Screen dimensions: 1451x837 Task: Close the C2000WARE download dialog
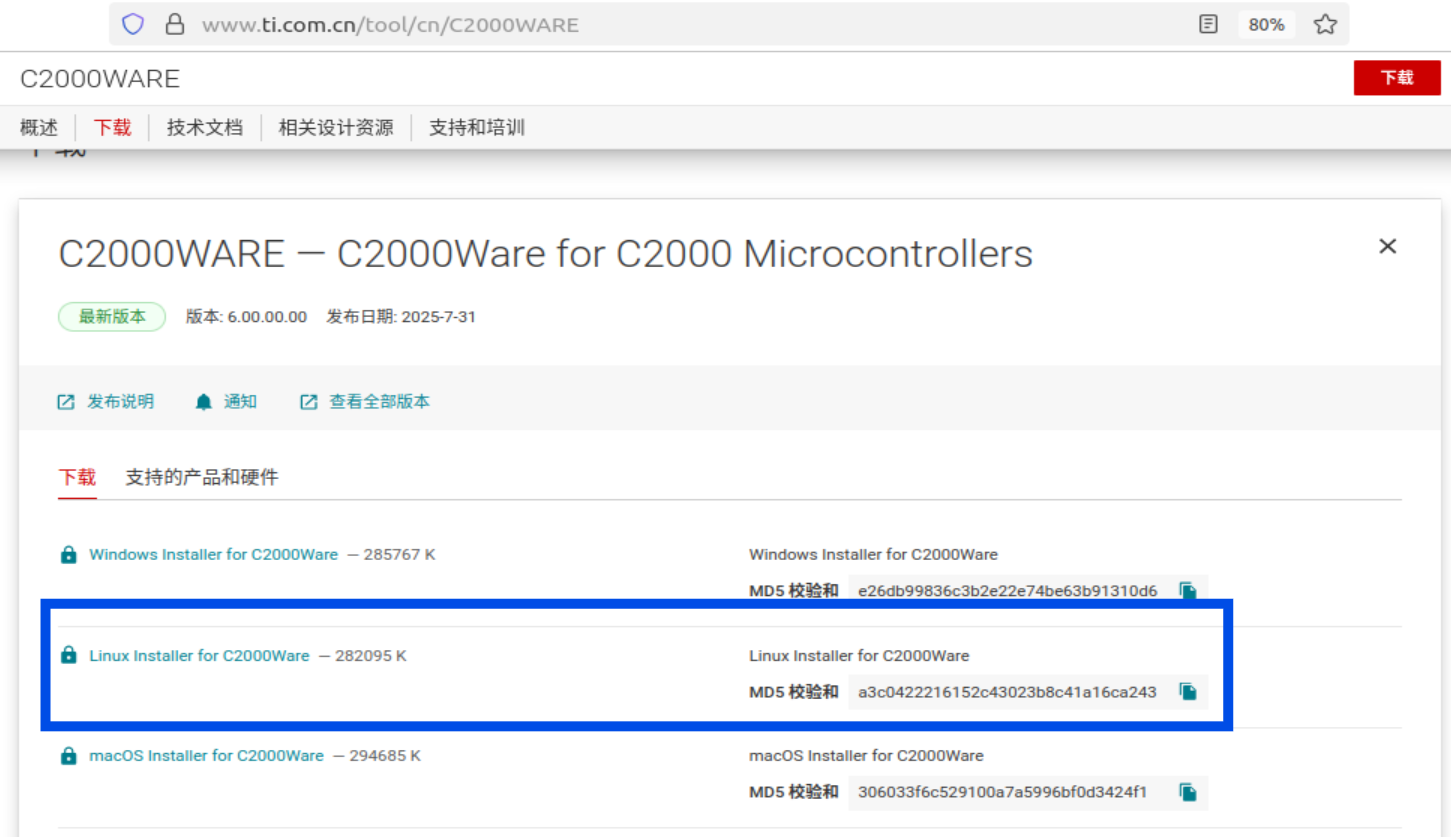(1387, 246)
